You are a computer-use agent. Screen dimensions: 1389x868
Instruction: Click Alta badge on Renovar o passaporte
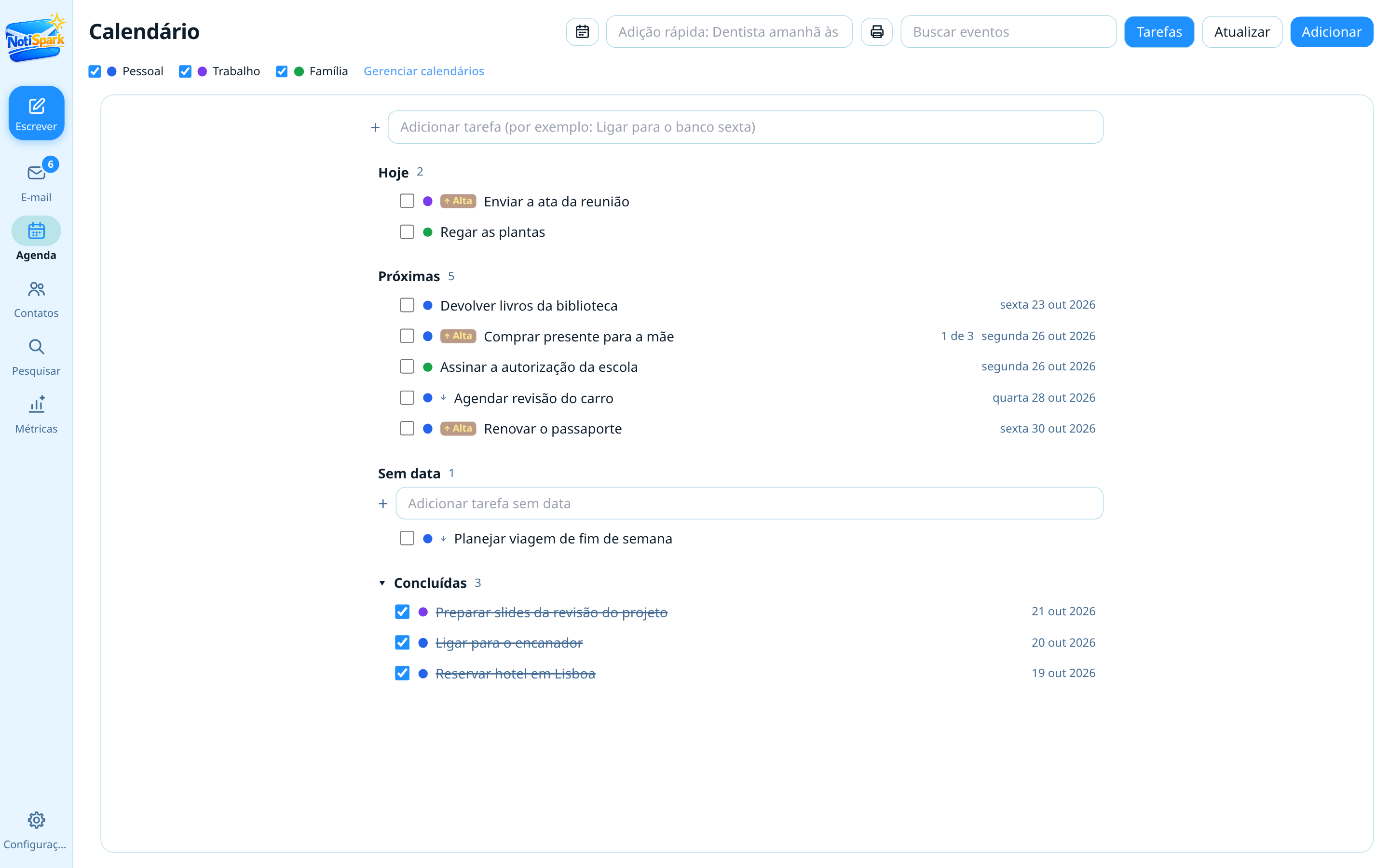[458, 428]
